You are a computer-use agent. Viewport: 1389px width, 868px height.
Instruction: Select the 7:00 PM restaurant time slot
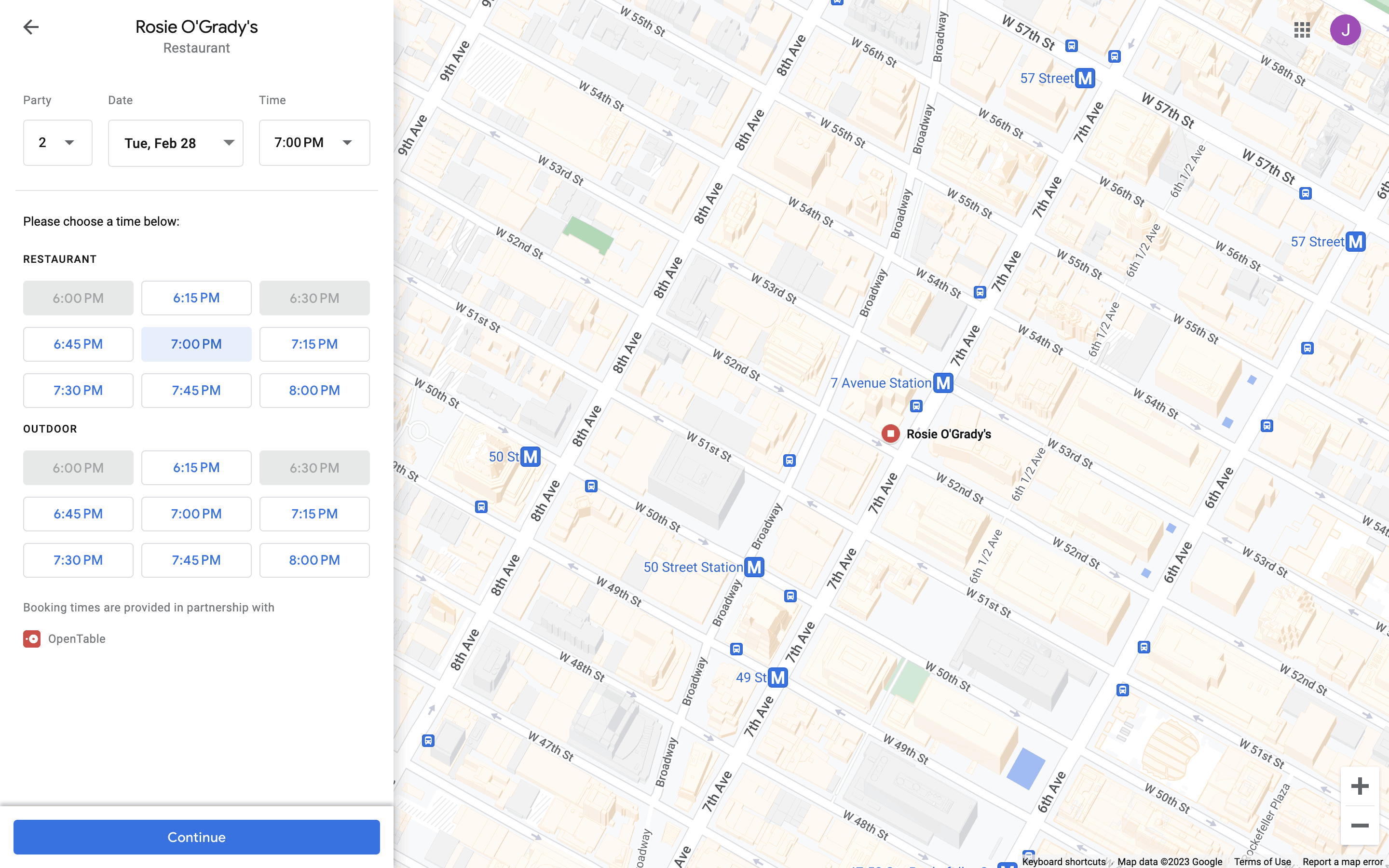point(196,344)
